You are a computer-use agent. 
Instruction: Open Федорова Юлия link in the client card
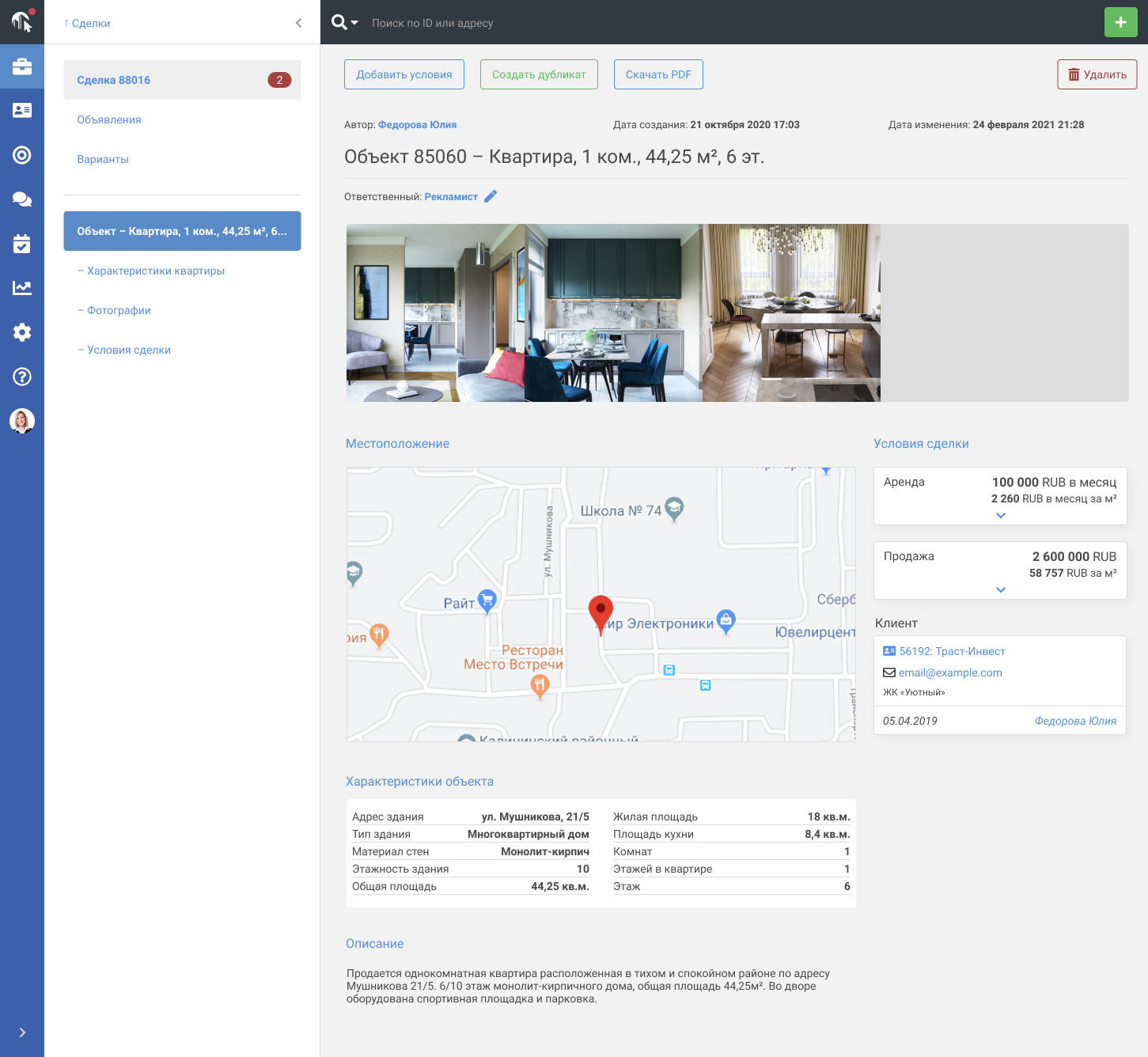click(1075, 721)
